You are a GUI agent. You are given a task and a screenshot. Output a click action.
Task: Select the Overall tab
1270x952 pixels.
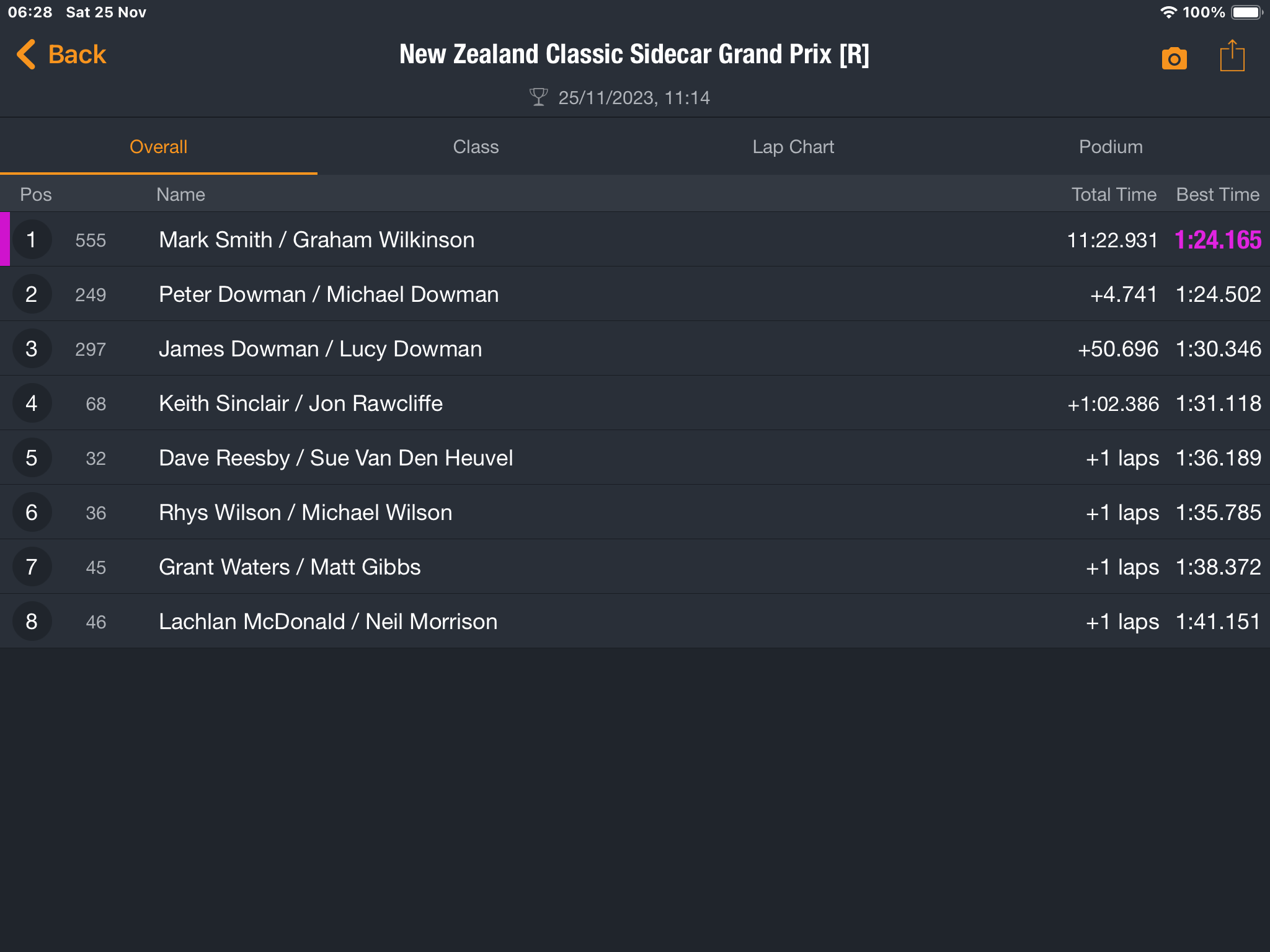pos(159,147)
